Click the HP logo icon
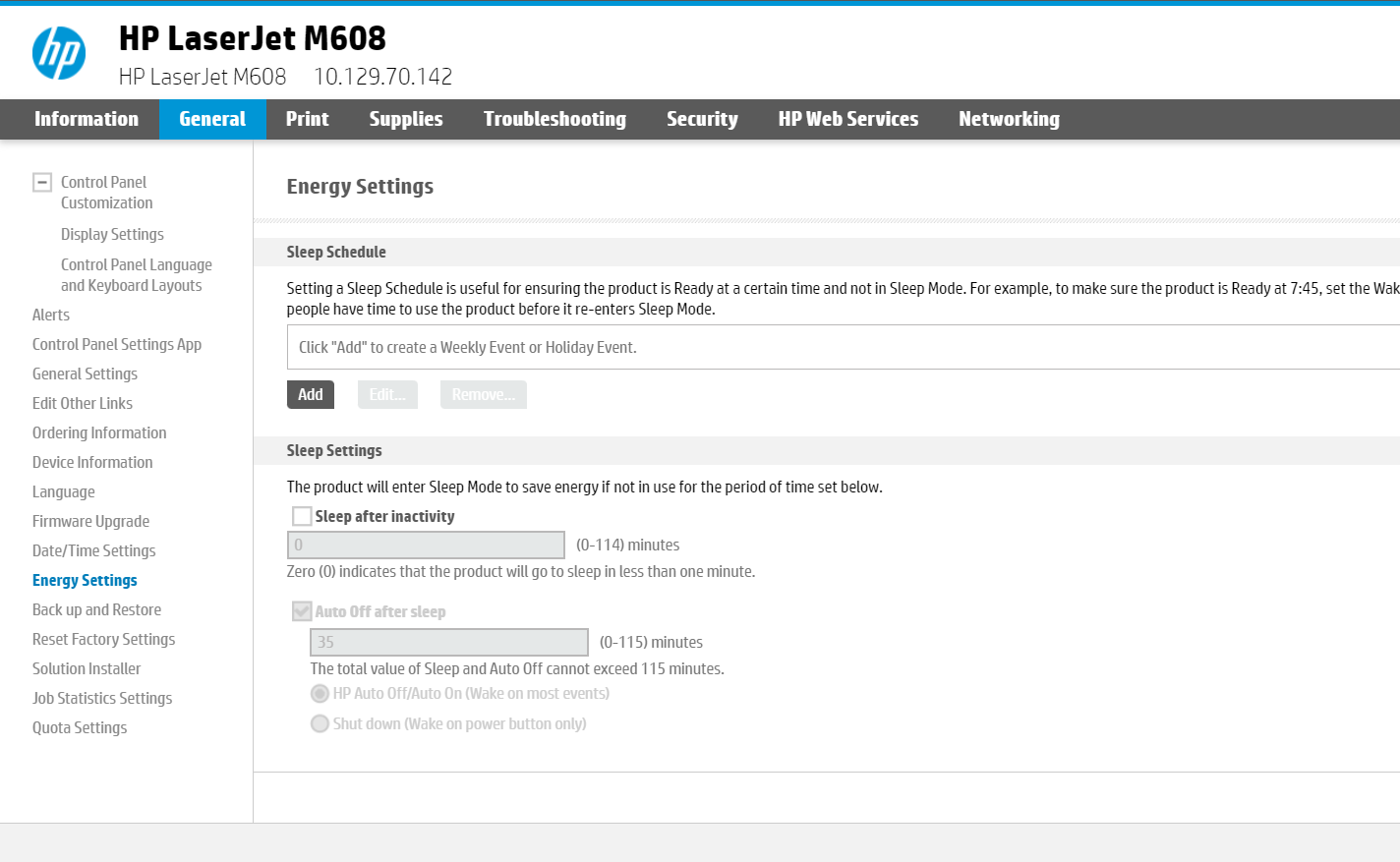1400x862 pixels. (59, 53)
